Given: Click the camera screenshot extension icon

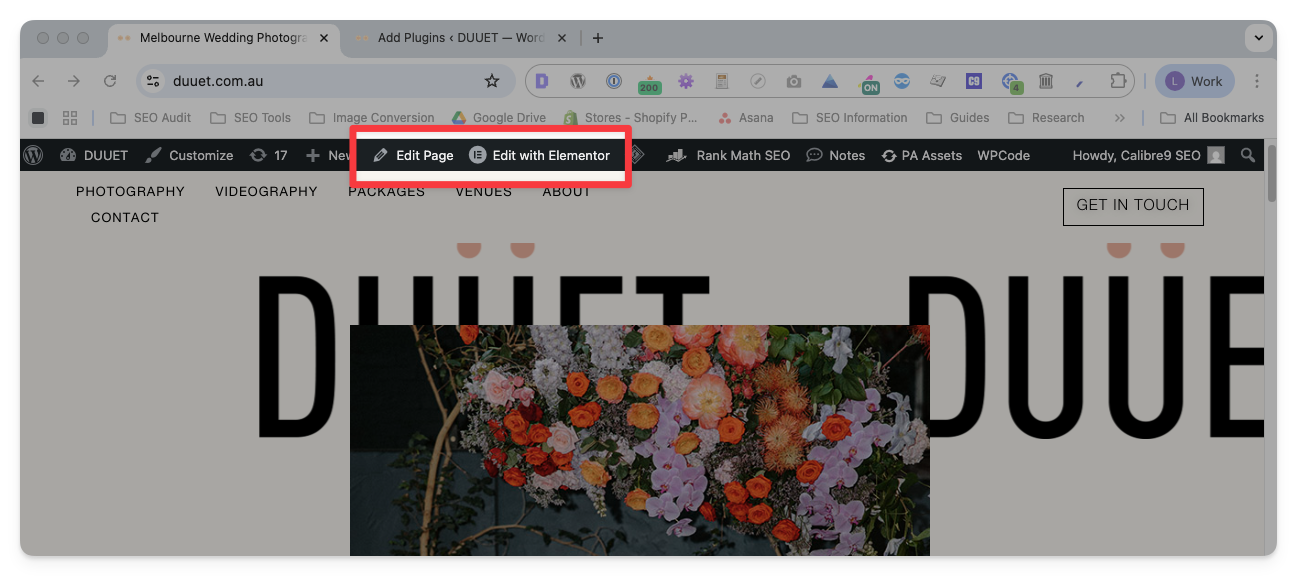Looking at the screenshot, I should point(793,81).
